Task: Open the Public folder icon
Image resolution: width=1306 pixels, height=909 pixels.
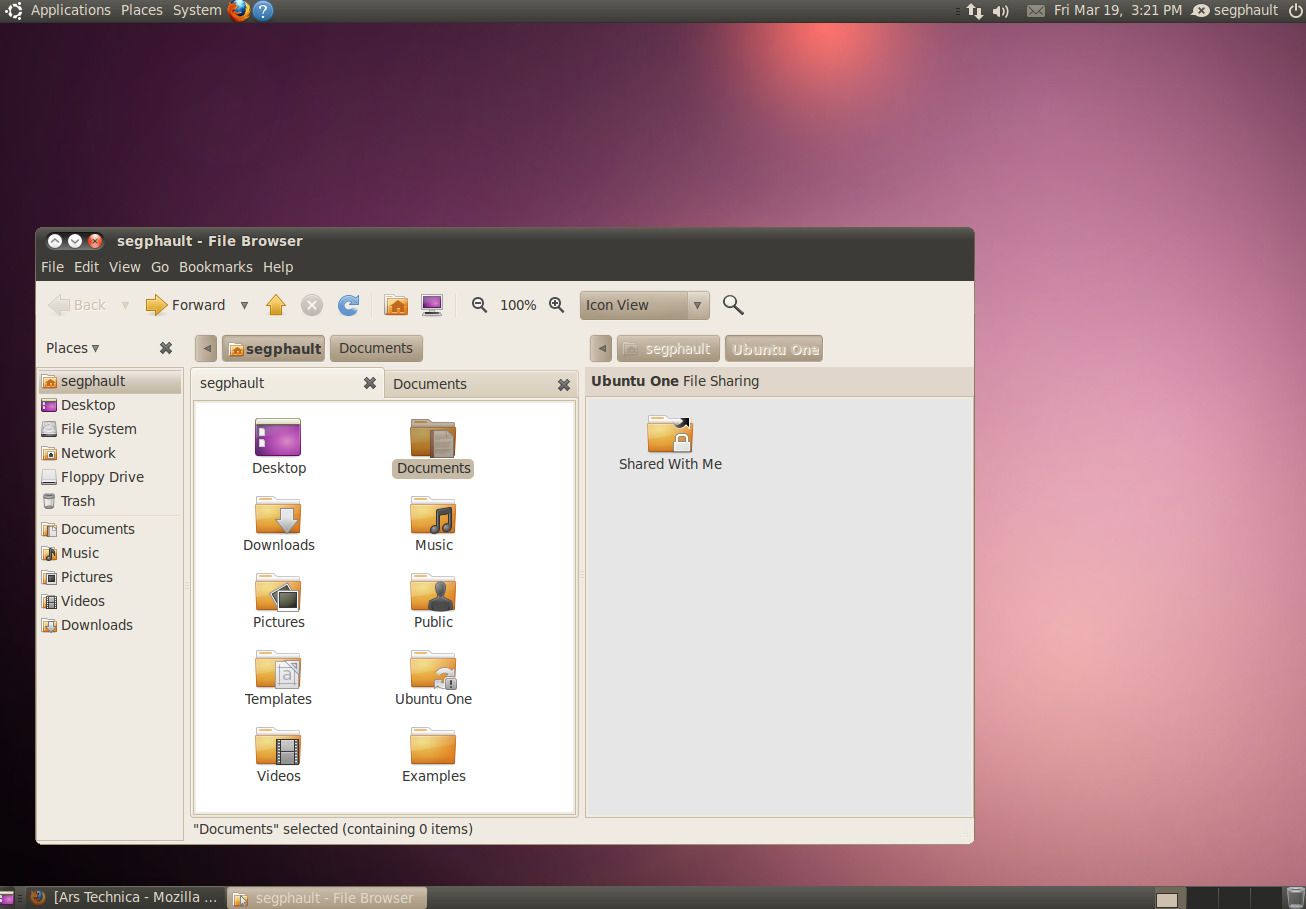Action: point(433,591)
